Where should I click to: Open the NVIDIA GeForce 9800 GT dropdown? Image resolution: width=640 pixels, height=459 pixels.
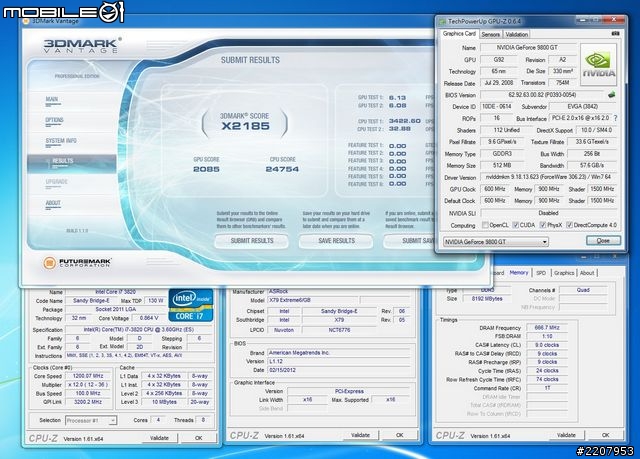click(496, 242)
